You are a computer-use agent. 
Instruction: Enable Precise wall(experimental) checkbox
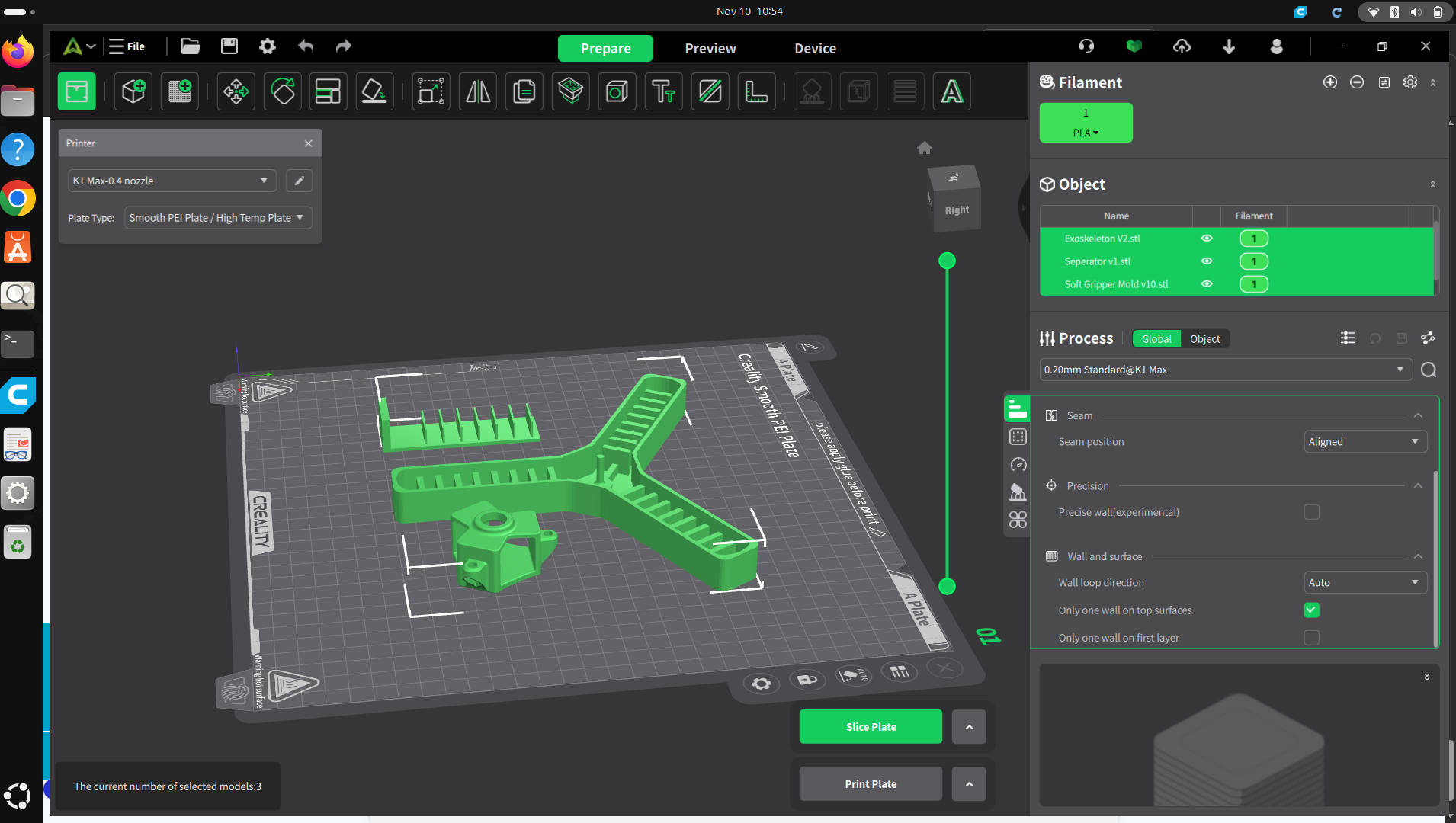tap(1311, 512)
